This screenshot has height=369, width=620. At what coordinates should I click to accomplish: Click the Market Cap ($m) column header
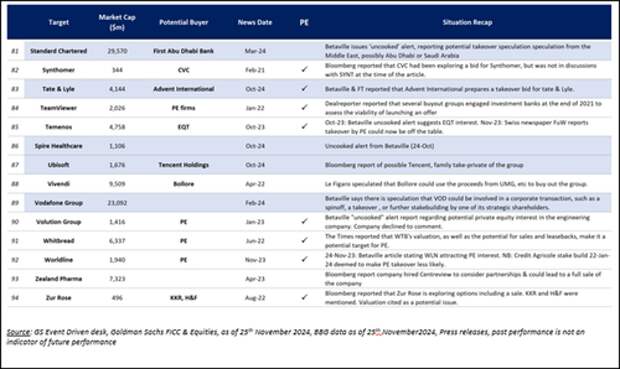(117, 23)
